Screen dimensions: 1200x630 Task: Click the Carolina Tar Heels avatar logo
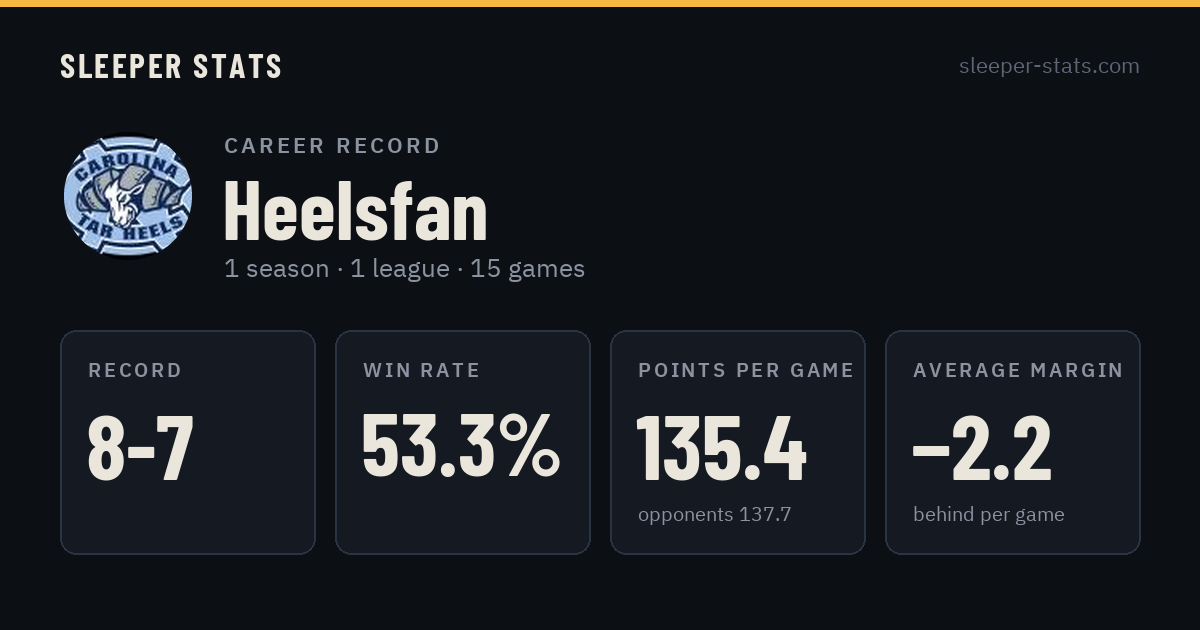[127, 196]
